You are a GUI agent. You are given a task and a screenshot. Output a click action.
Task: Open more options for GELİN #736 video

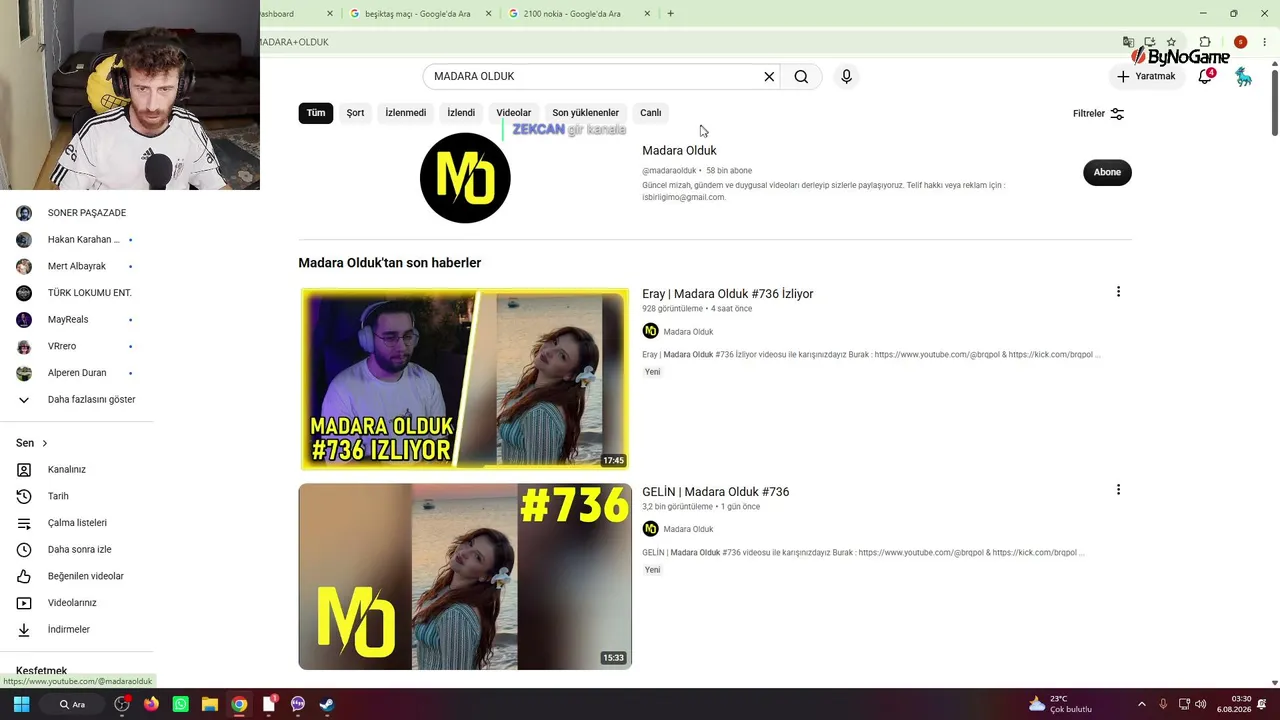pyautogui.click(x=1118, y=490)
